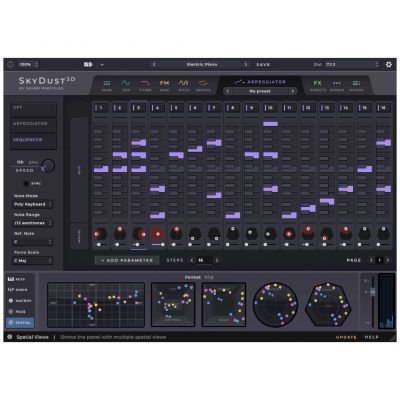400x400 pixels.
Task: Go to previous PAGE arrow
Action: pos(371,260)
